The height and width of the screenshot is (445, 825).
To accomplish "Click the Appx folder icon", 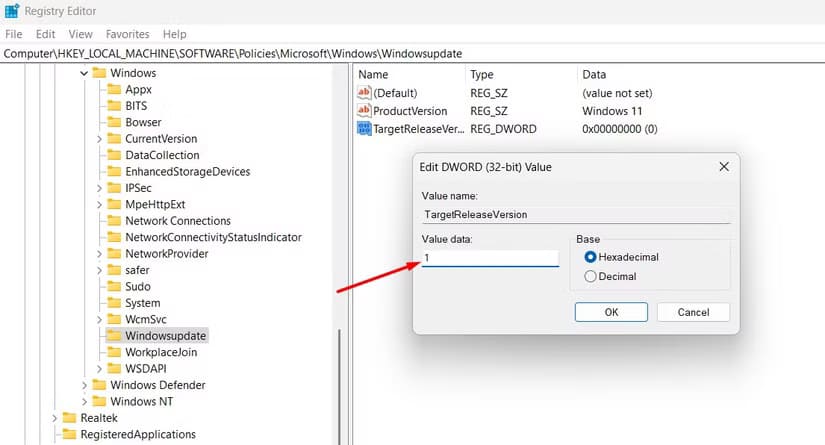I will tap(114, 89).
